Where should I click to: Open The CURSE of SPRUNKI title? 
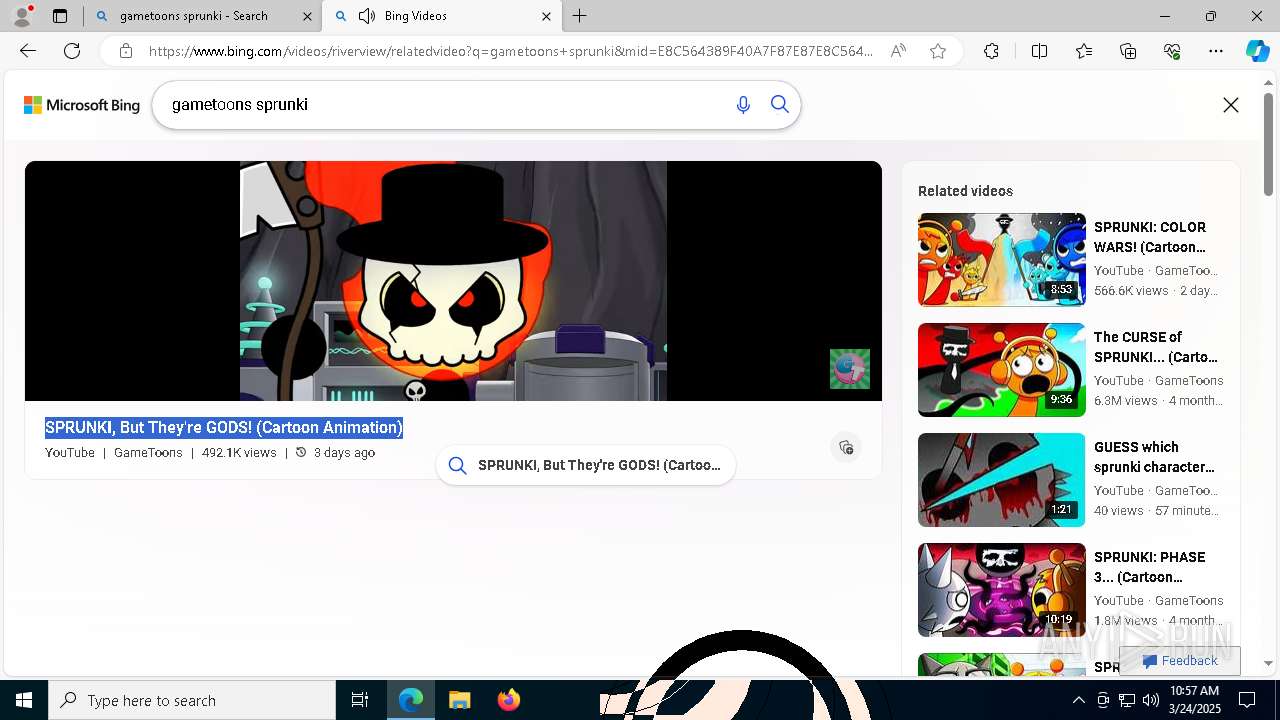pyautogui.click(x=1156, y=347)
